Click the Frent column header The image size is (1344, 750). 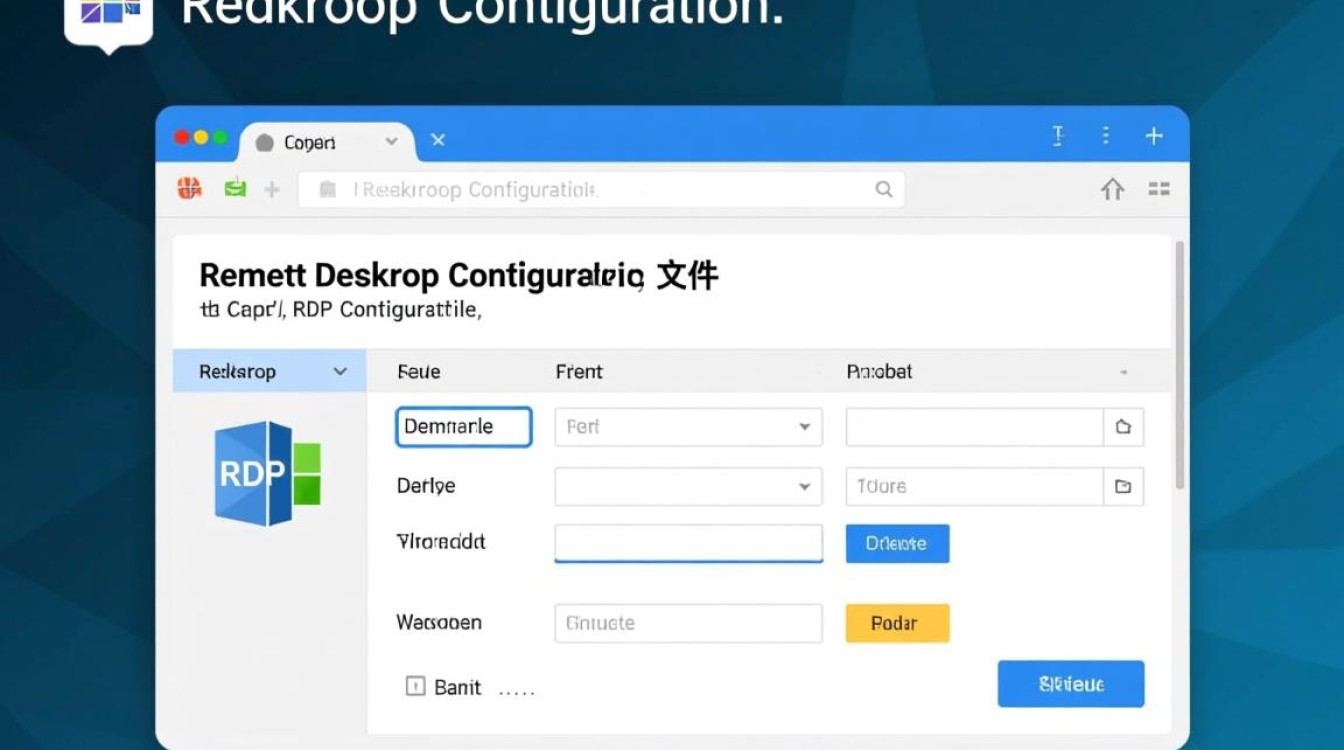pos(579,372)
